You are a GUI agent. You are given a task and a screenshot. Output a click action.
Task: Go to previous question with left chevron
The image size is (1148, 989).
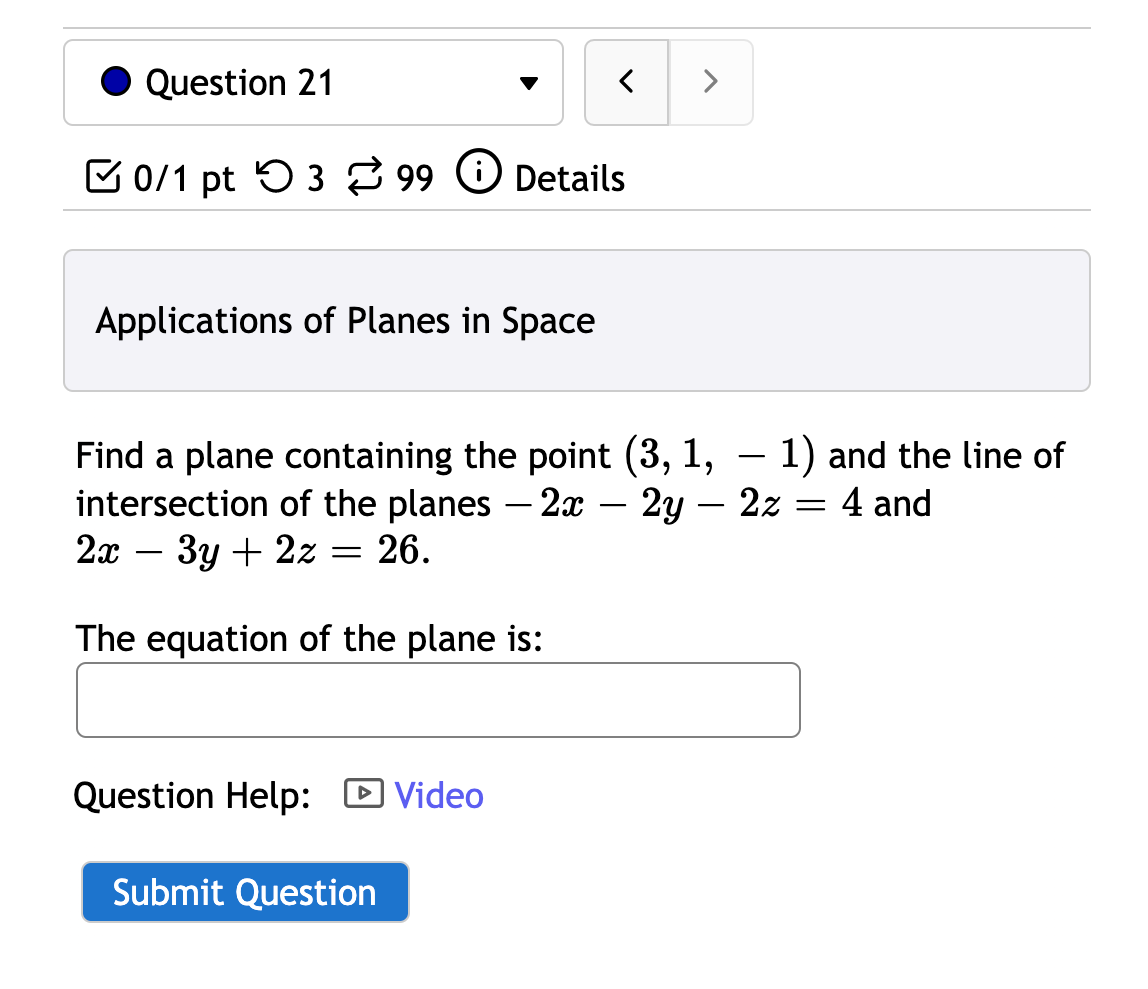coord(627,82)
